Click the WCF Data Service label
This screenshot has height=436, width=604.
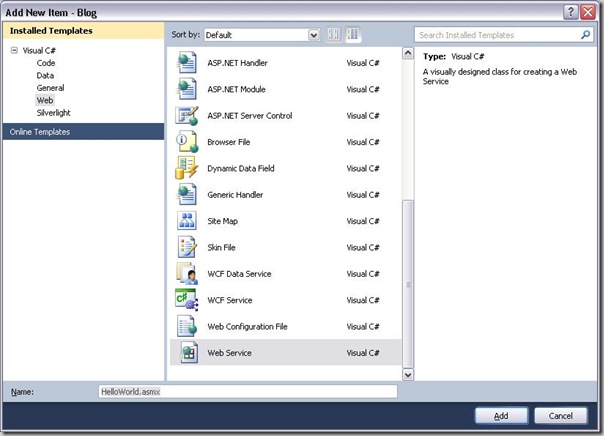pyautogui.click(x=239, y=274)
